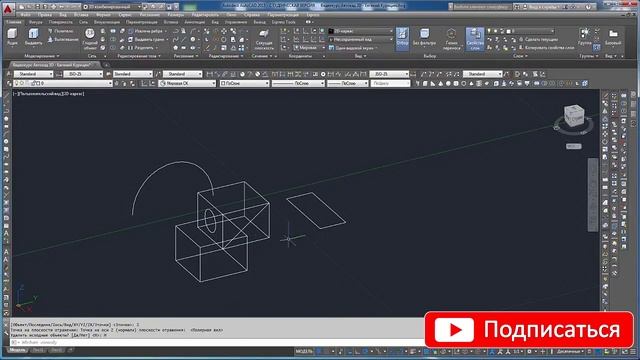
Task: Toggle the Отбор culling button
Action: [402, 39]
